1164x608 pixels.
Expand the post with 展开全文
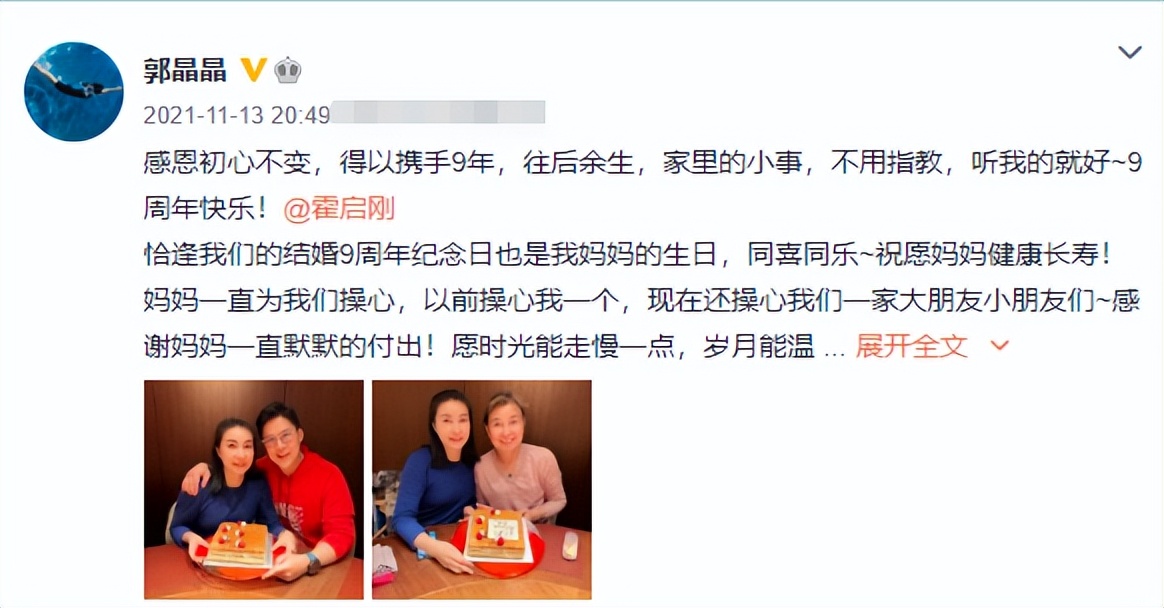[912, 346]
